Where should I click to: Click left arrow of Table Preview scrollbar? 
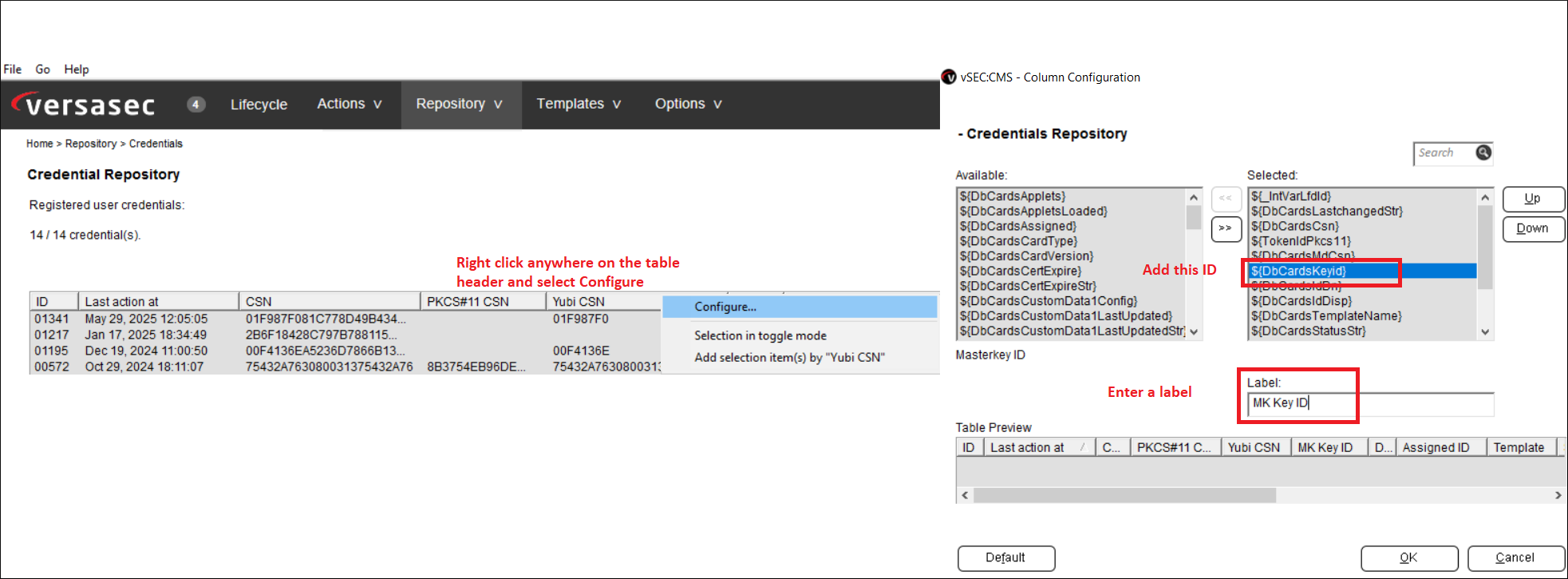coord(965,495)
